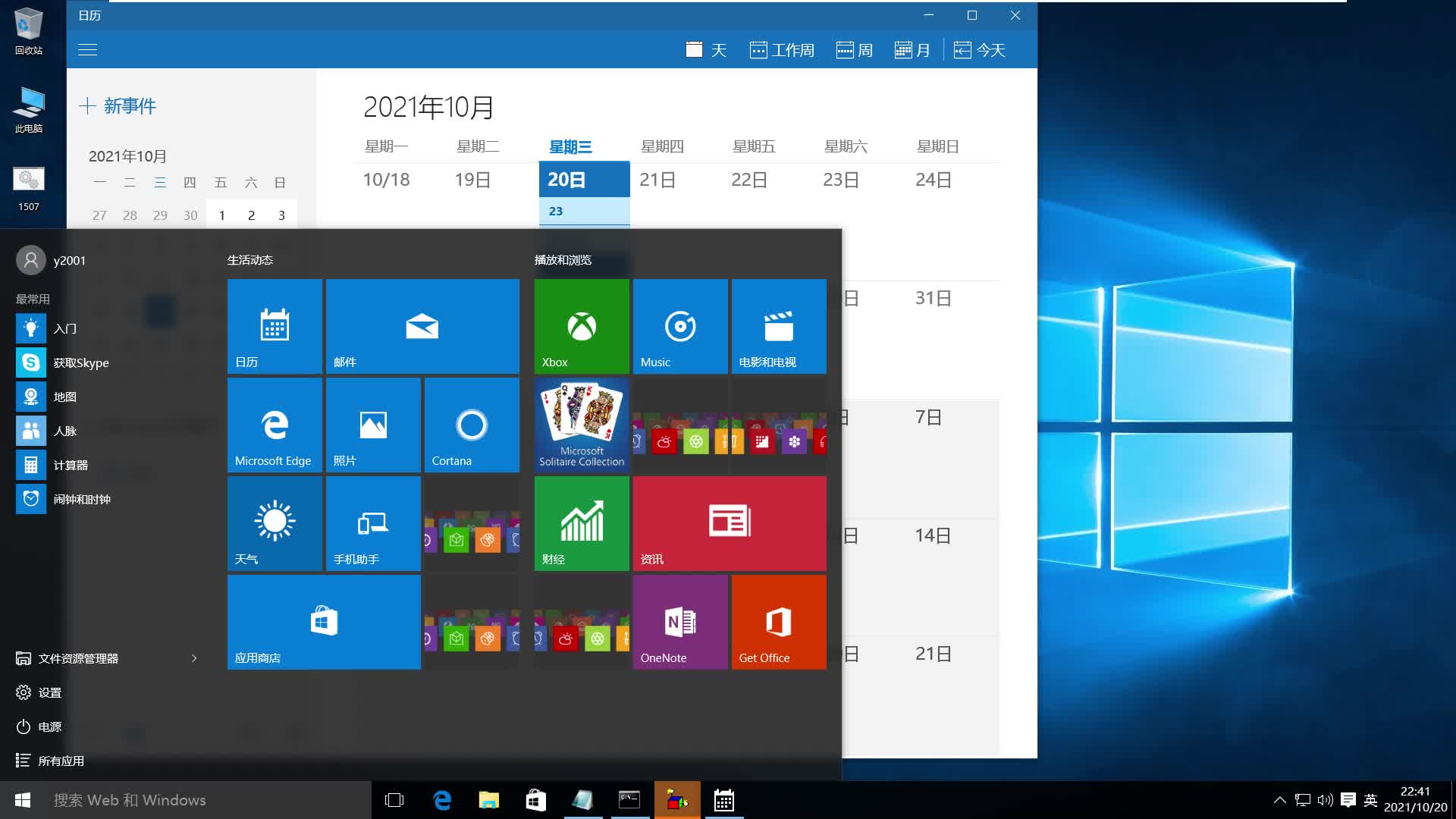Click the 31日 calendar cell
The width and height of the screenshot is (1456, 819).
coord(953,340)
